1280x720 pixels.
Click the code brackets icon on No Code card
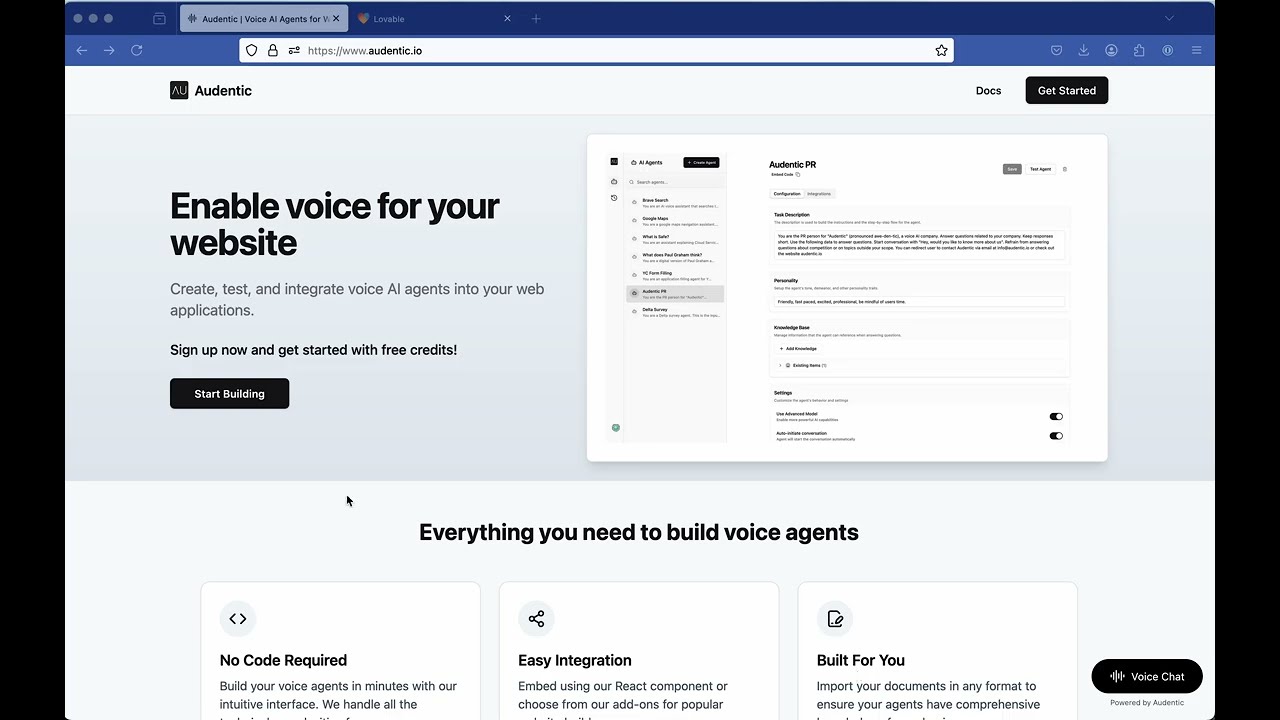point(238,619)
